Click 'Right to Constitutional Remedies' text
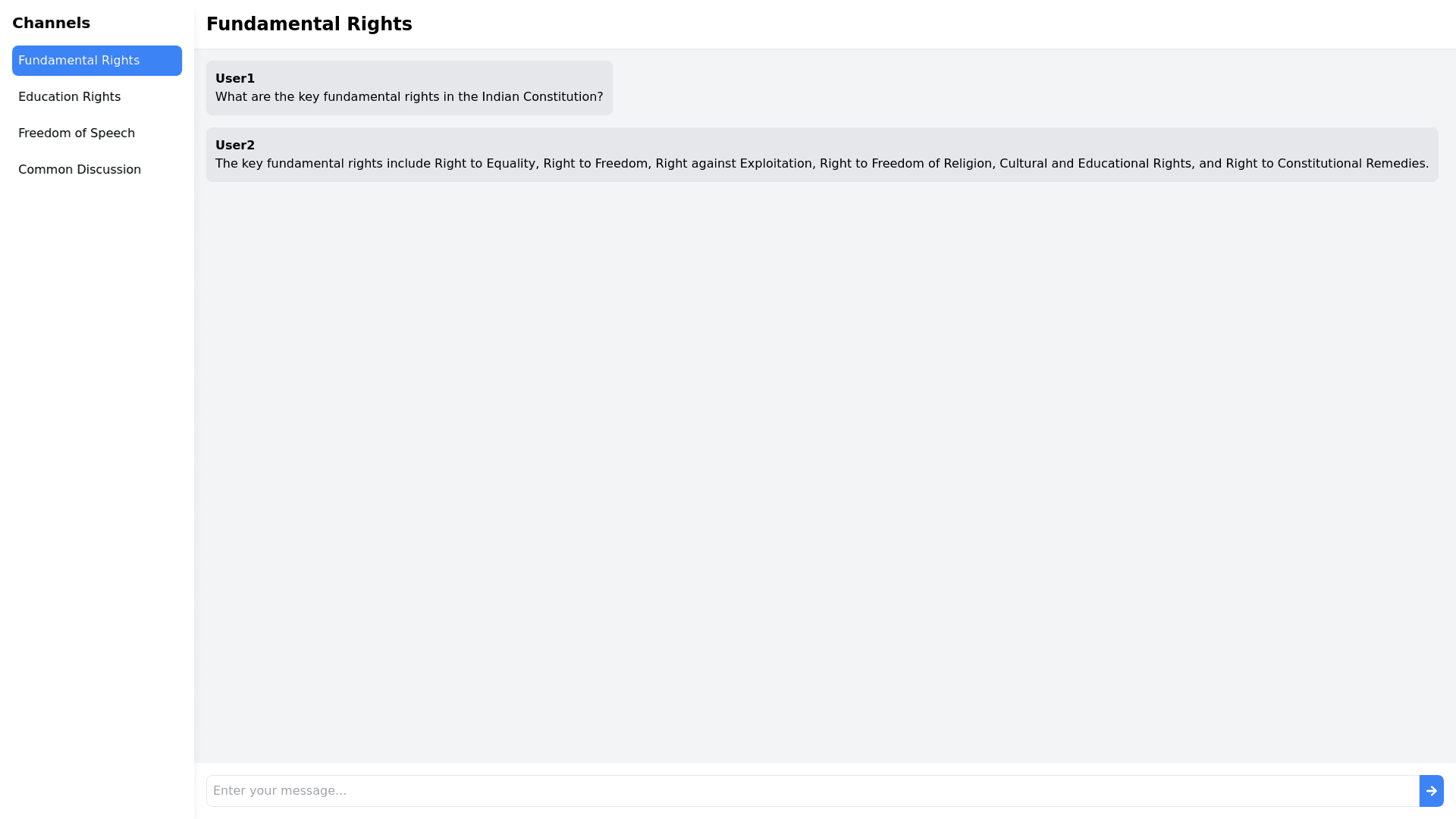 (x=1326, y=164)
